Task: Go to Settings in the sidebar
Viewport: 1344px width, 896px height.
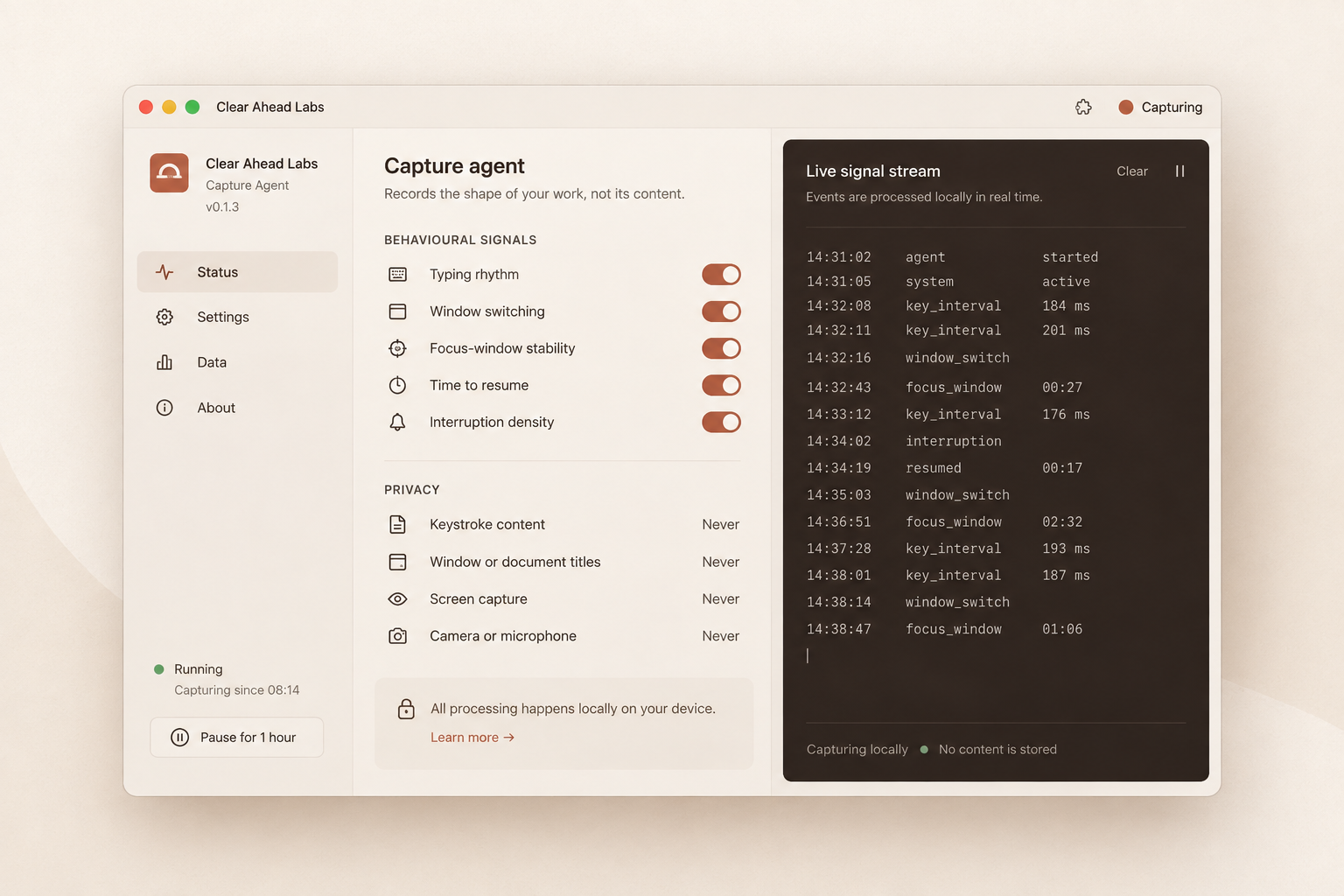Action: pos(237,317)
